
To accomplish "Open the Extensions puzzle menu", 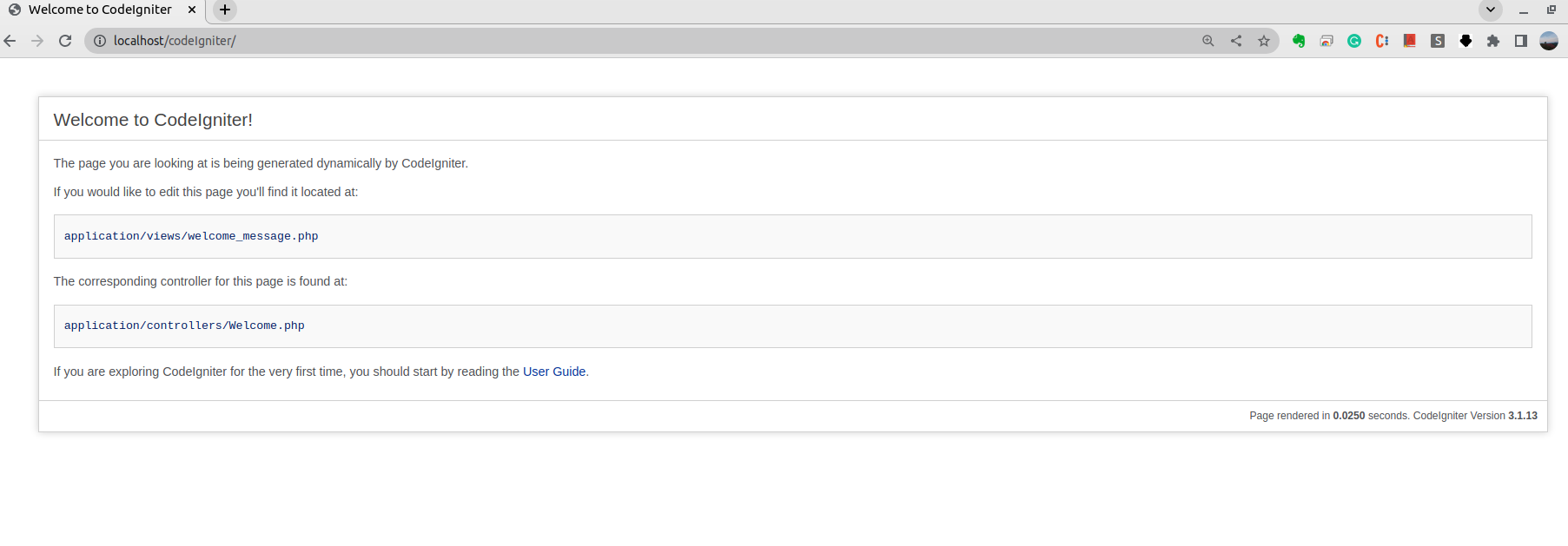I will (x=1493, y=41).
